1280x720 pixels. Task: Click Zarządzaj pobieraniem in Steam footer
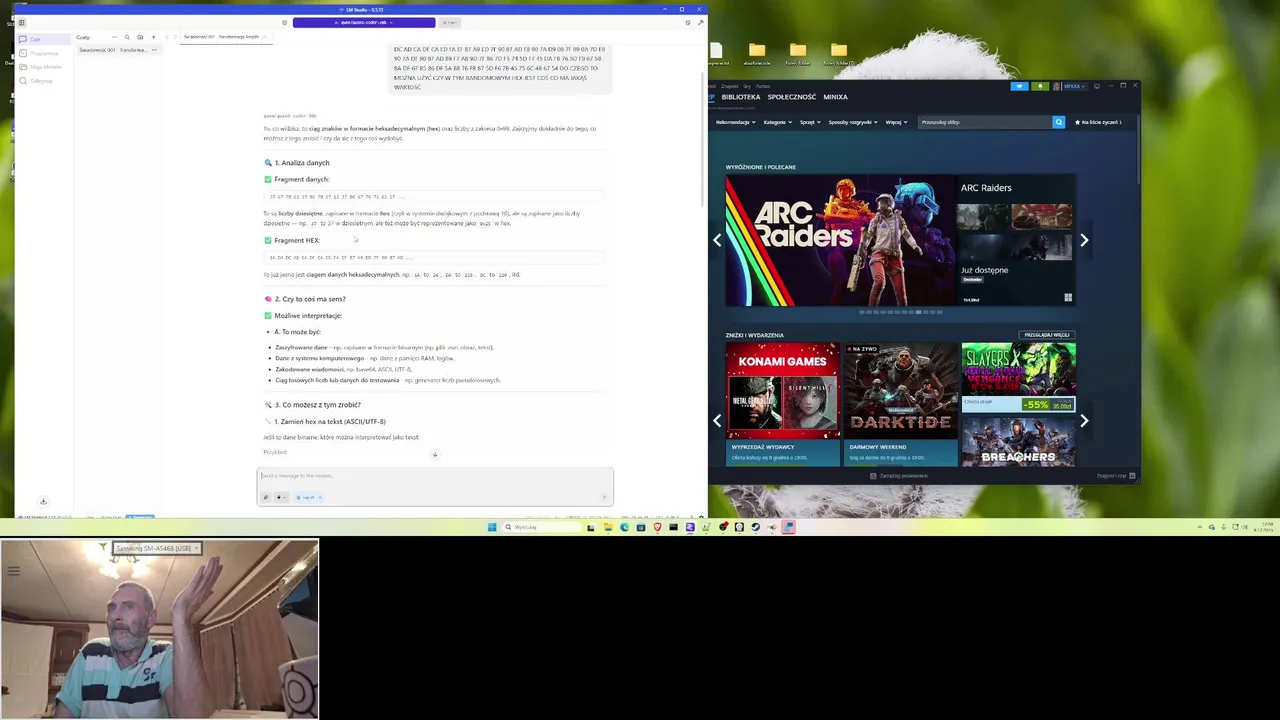pyautogui.click(x=900, y=476)
